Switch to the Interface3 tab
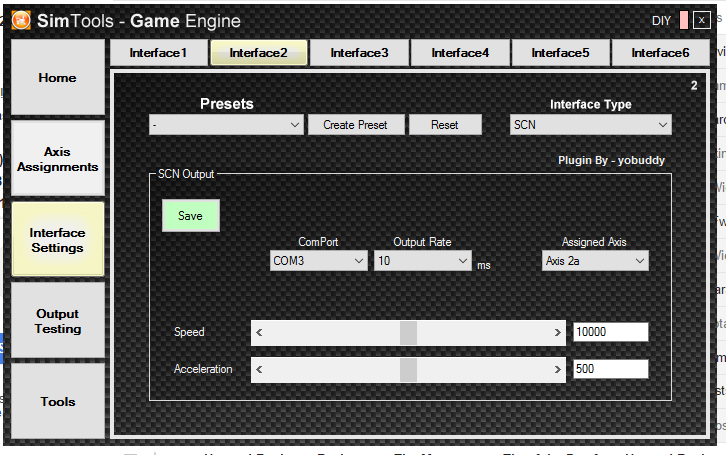 click(359, 53)
